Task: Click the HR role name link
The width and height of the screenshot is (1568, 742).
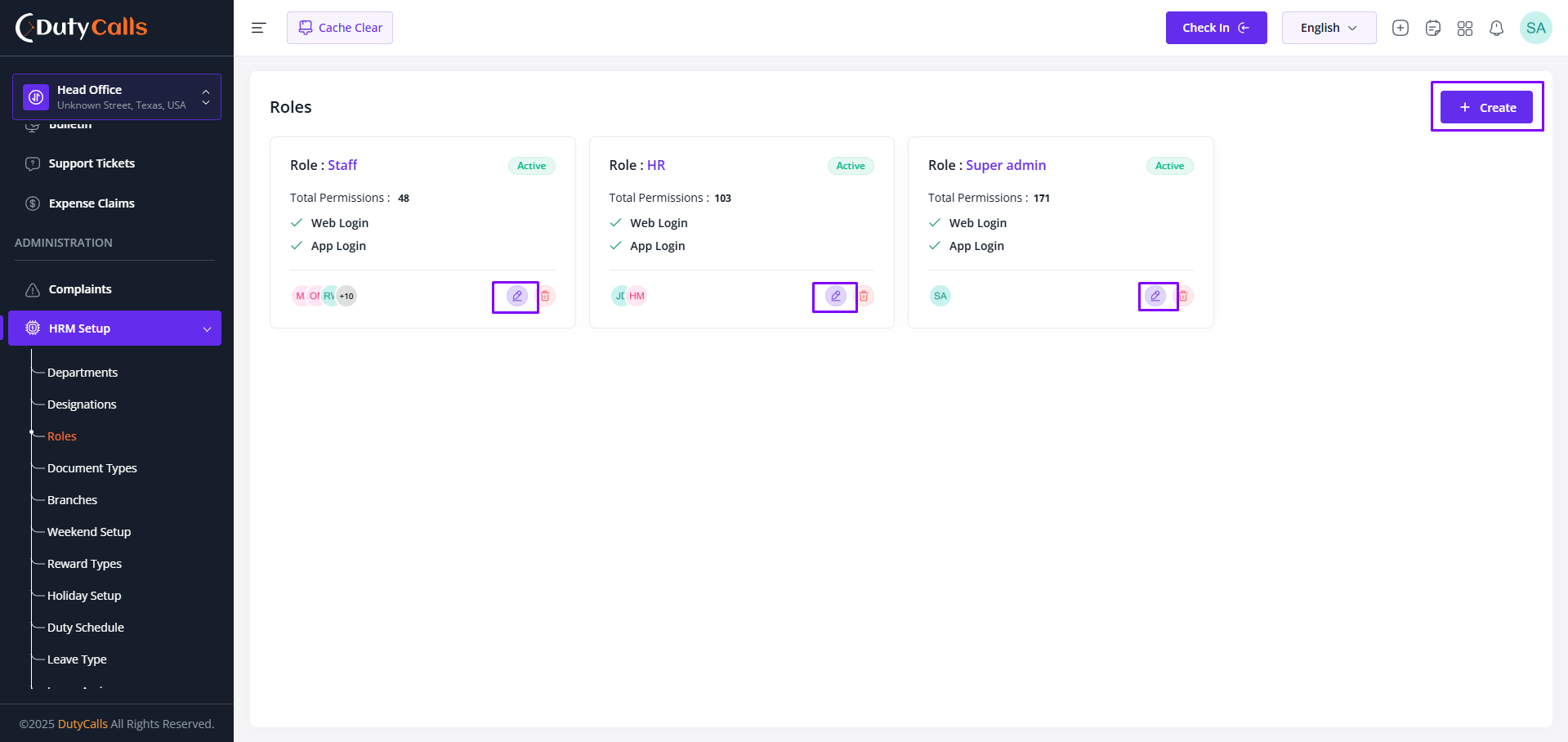Action: [x=656, y=165]
